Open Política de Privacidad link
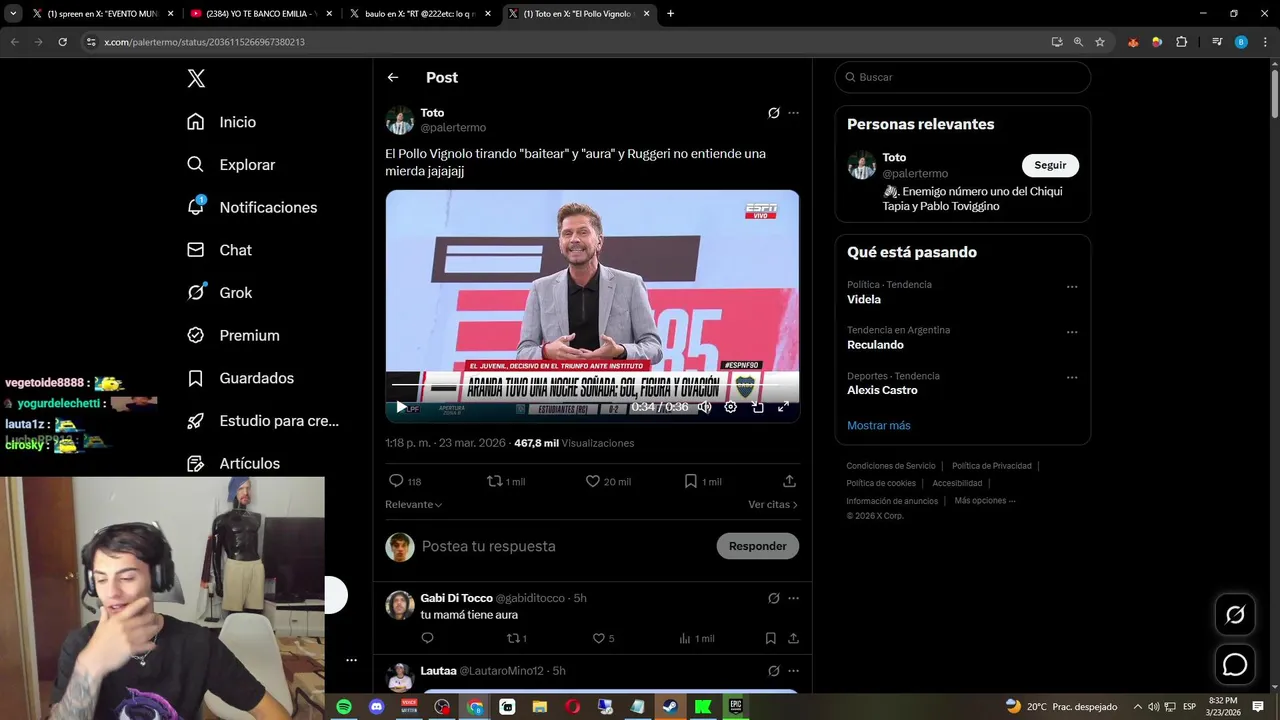 (x=992, y=466)
